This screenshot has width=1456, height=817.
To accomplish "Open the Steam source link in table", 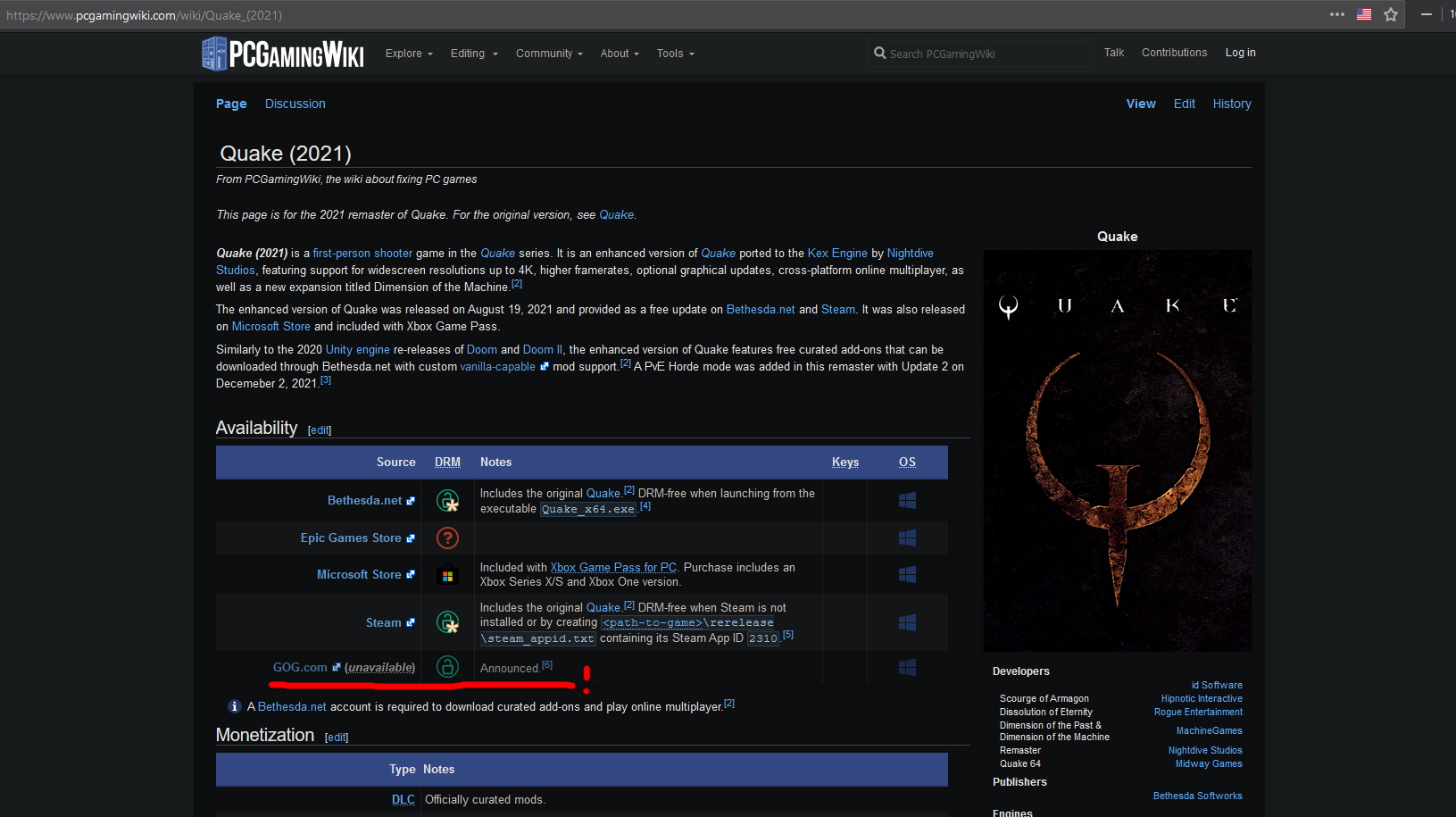I will tap(383, 622).
